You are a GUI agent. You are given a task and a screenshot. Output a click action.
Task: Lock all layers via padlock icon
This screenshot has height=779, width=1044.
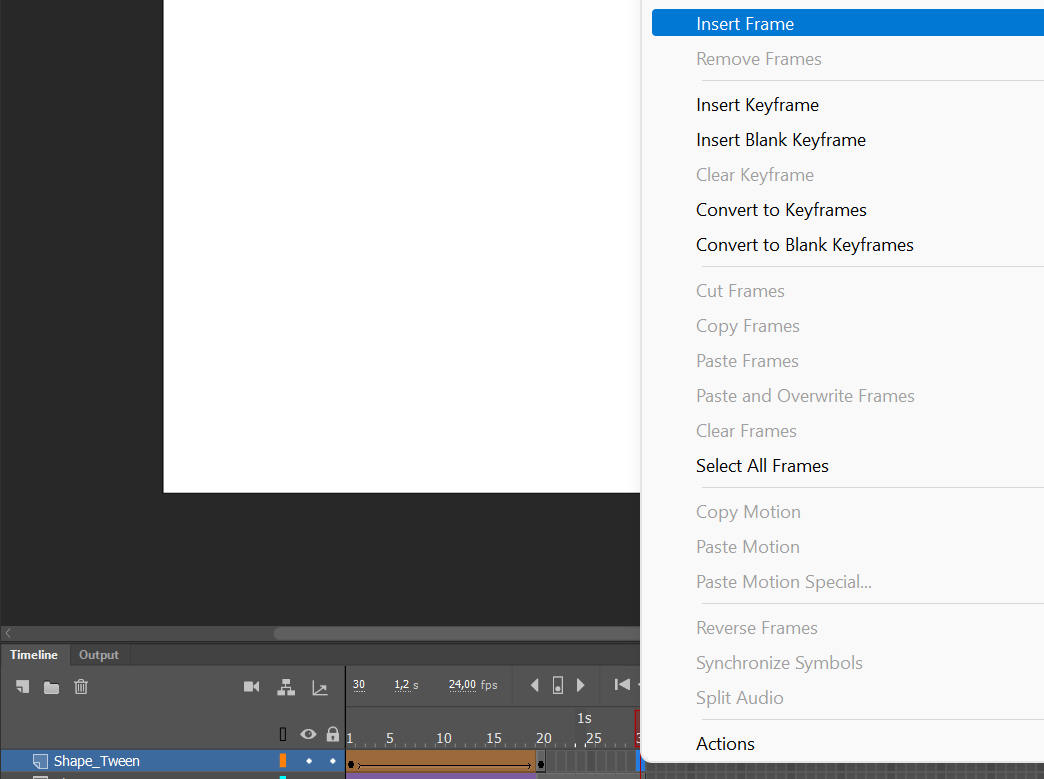pos(333,734)
